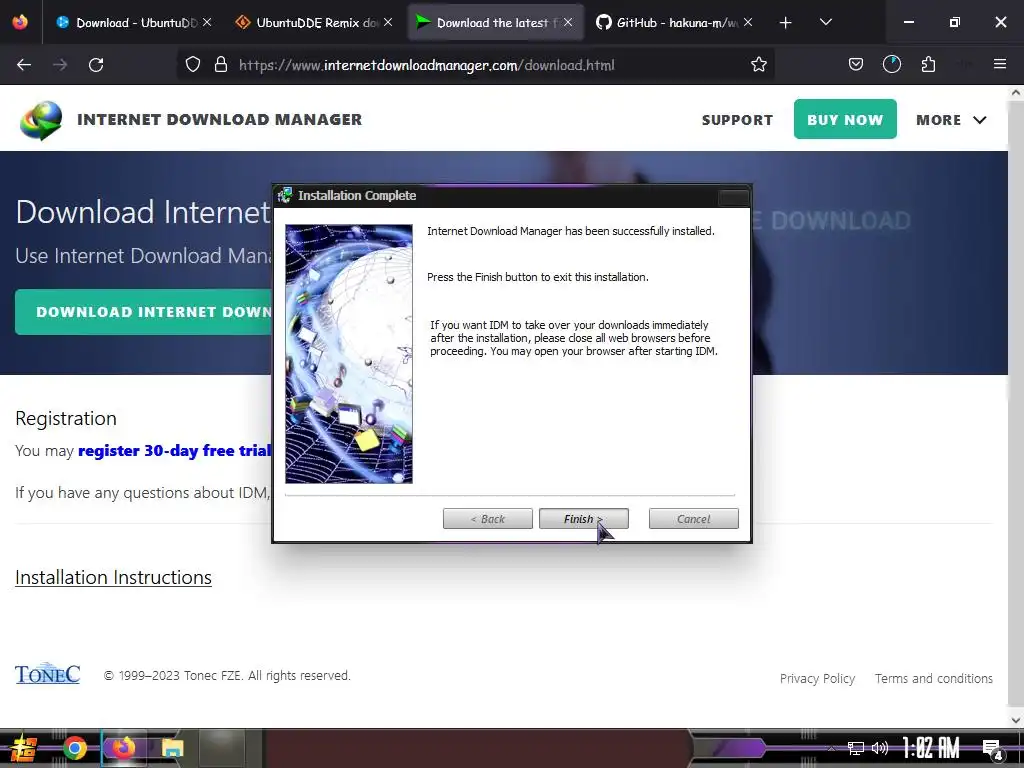Close the GitHub hakuna-m tab
Screen dimensions: 1024x768
point(748,22)
